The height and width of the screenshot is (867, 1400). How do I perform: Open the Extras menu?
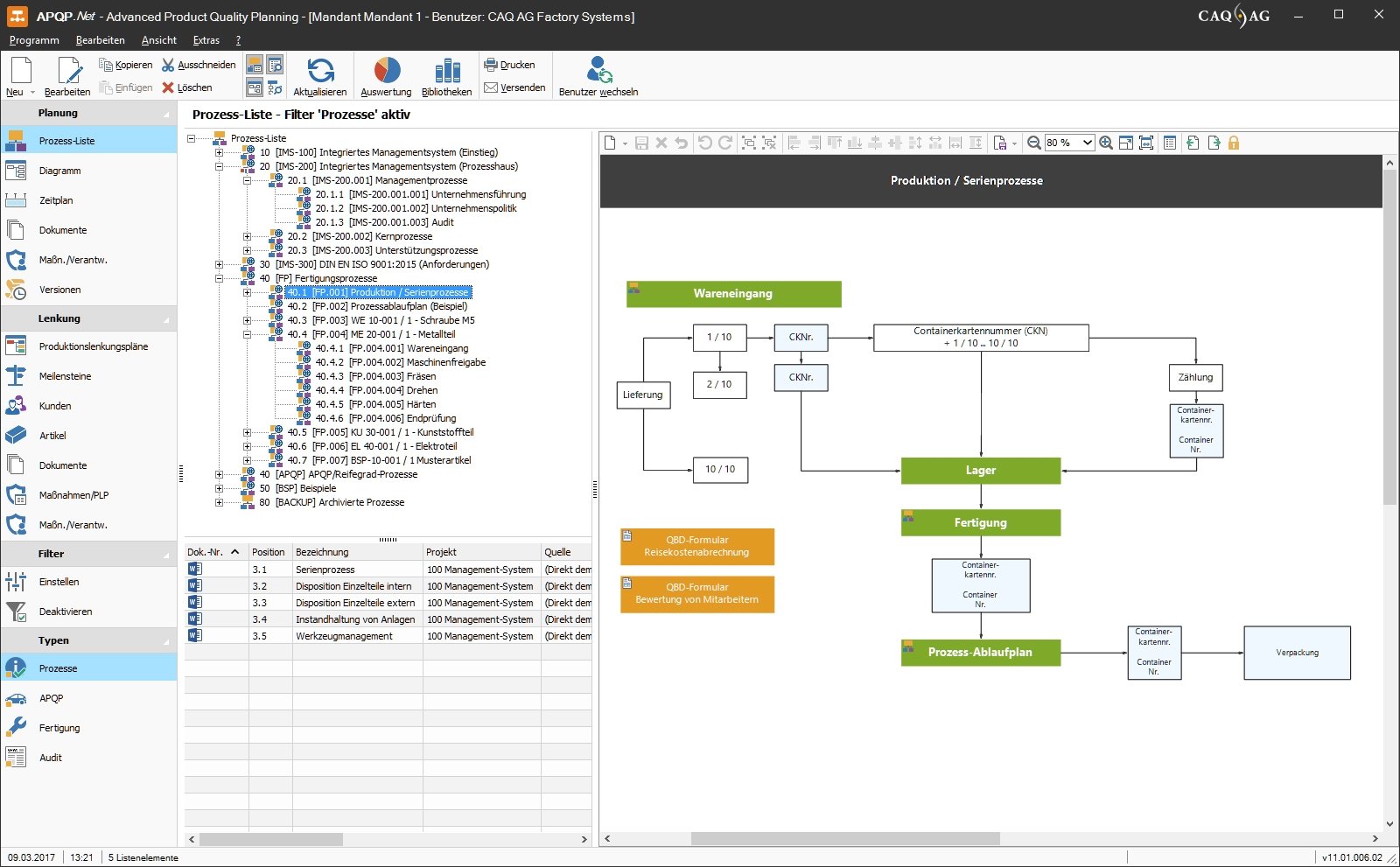coord(206,39)
